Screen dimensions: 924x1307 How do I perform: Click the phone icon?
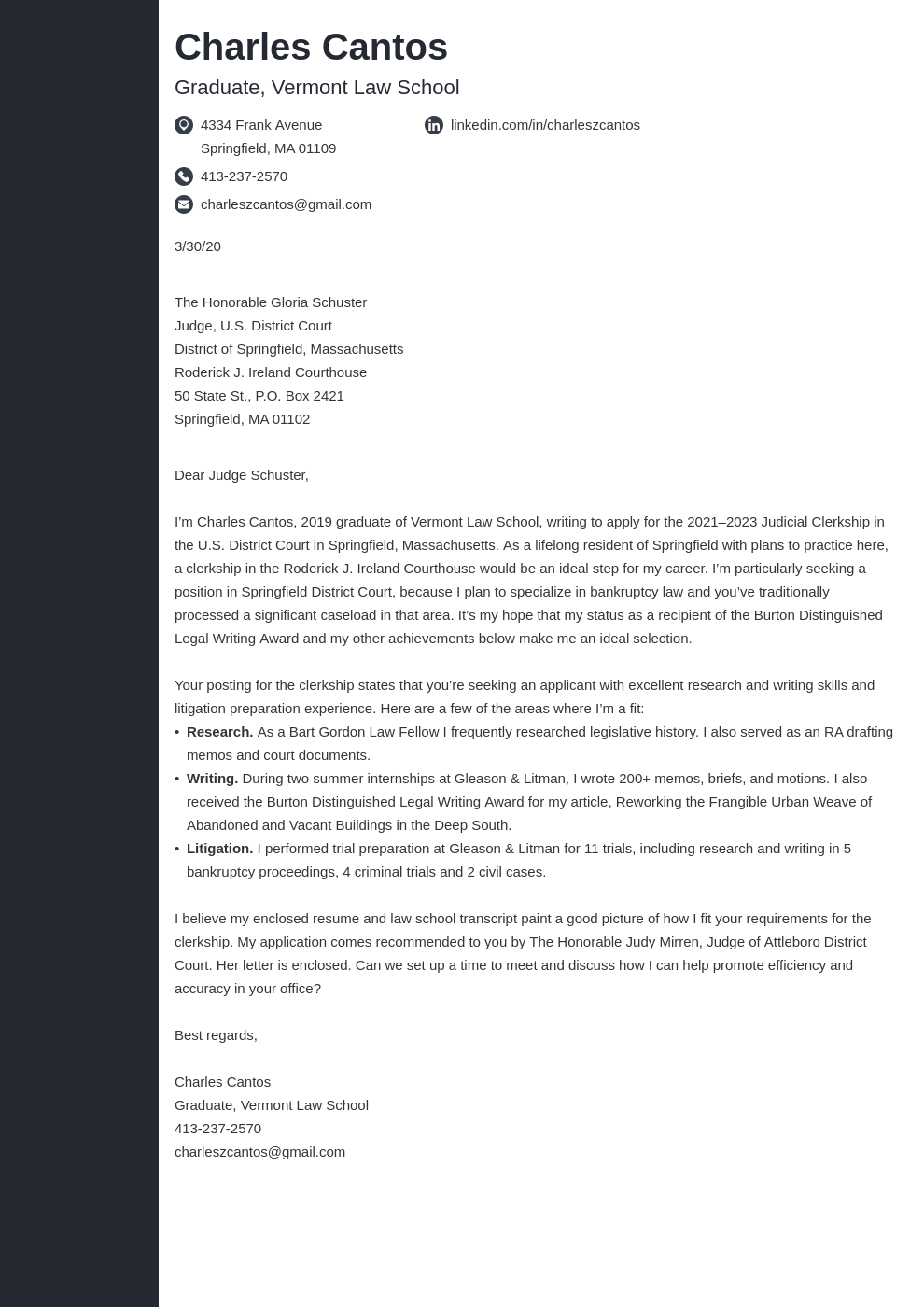184,176
